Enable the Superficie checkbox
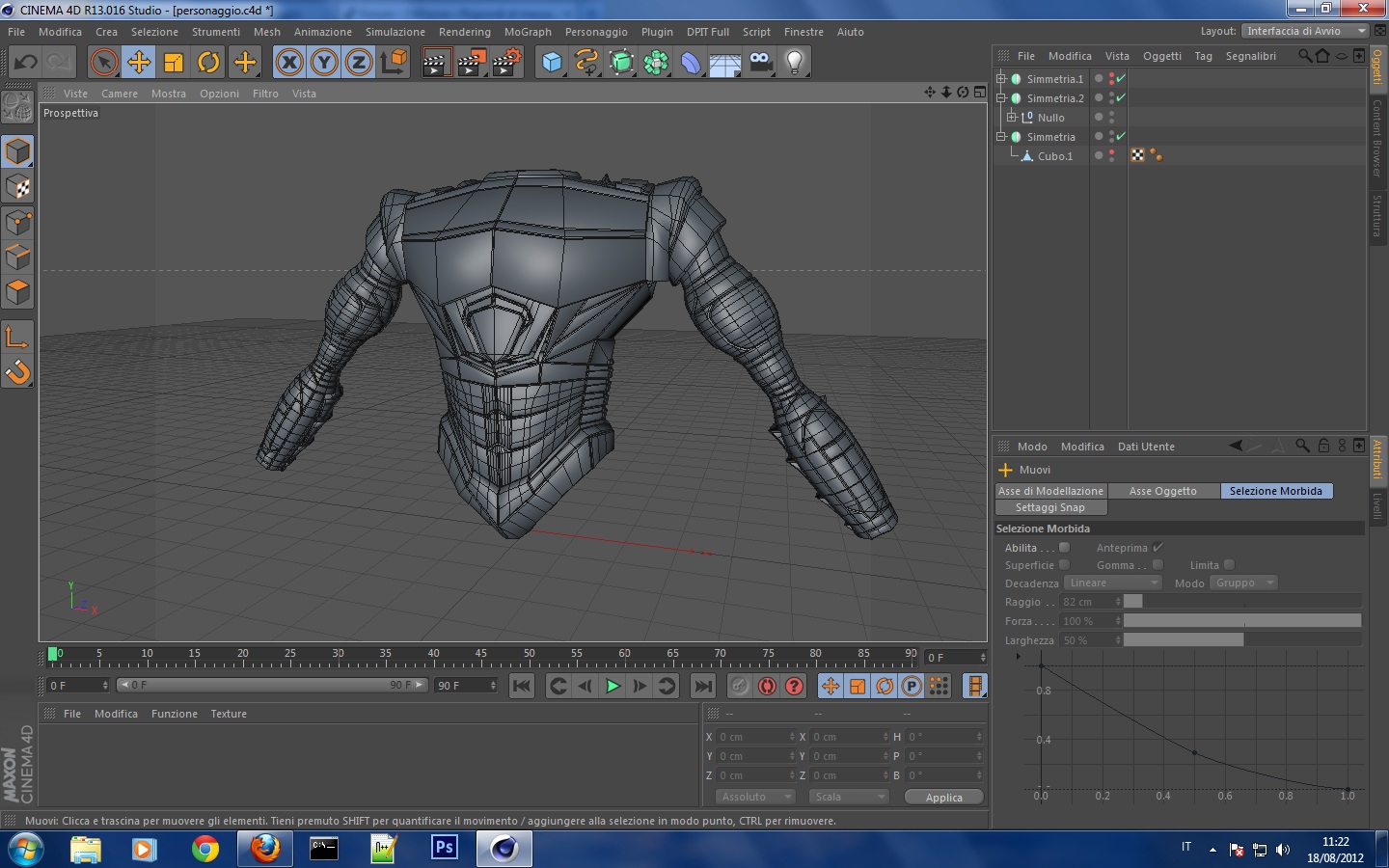 pyautogui.click(x=1065, y=565)
